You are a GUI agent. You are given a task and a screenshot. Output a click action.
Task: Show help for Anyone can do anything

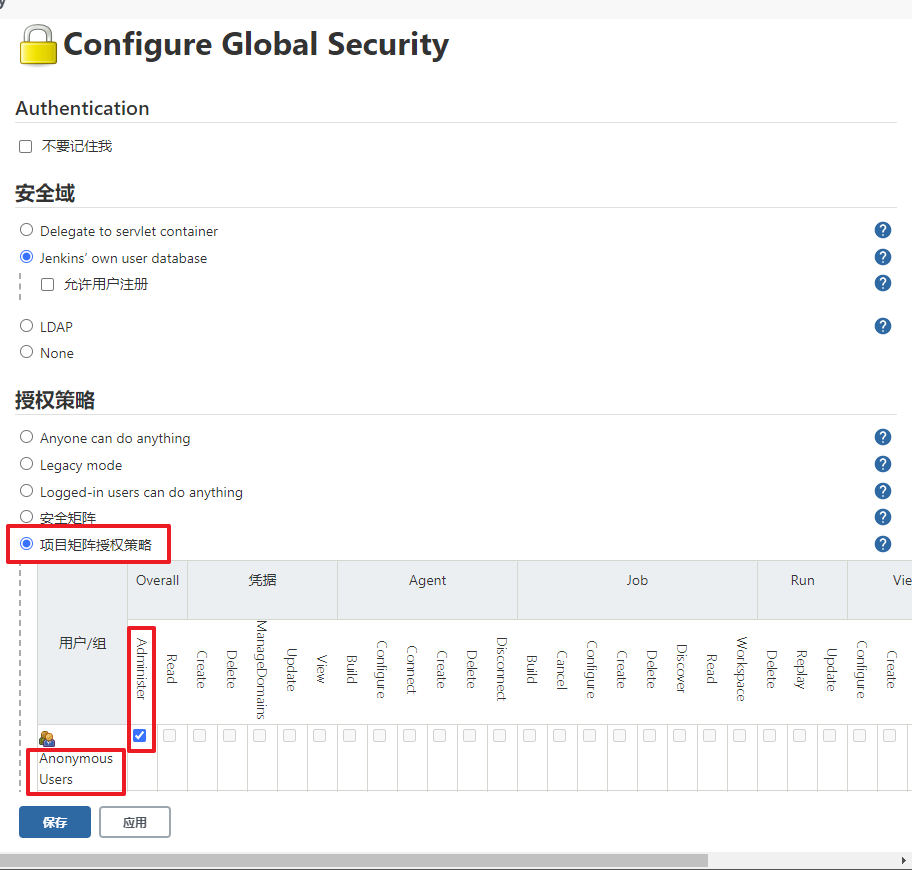click(x=882, y=437)
